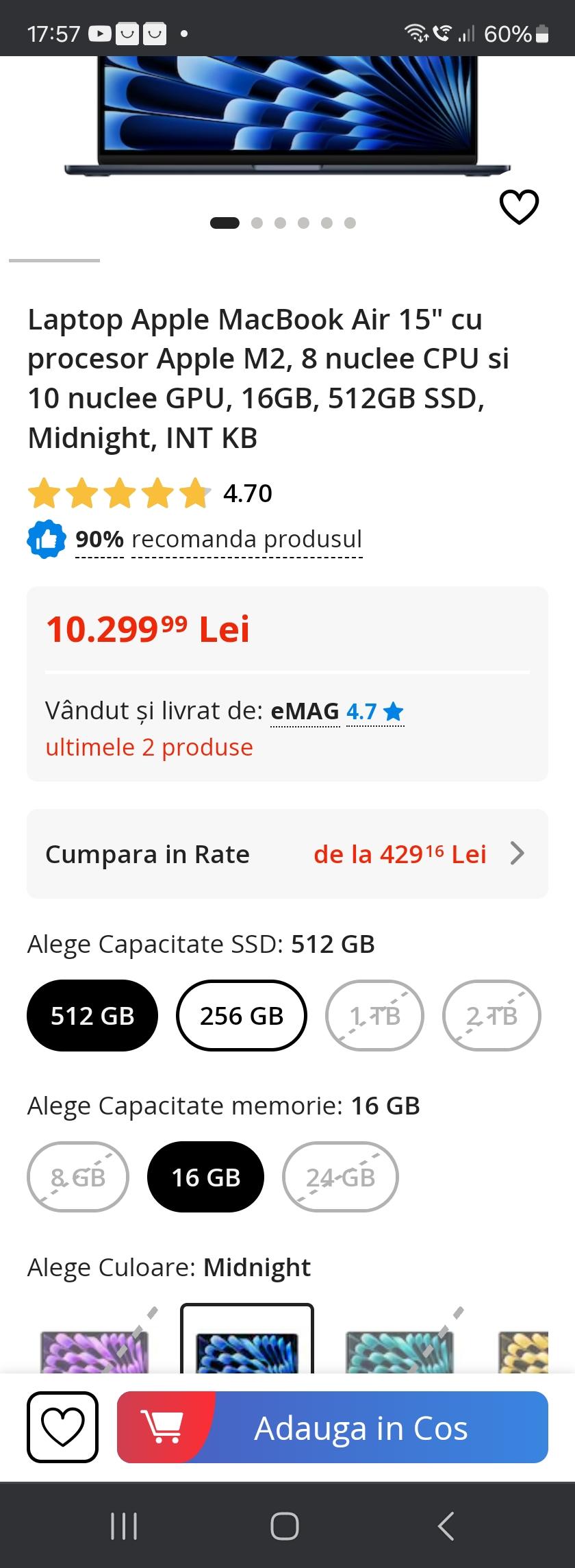Open the eMAG seller link
The image size is (575, 1568).
(305, 711)
